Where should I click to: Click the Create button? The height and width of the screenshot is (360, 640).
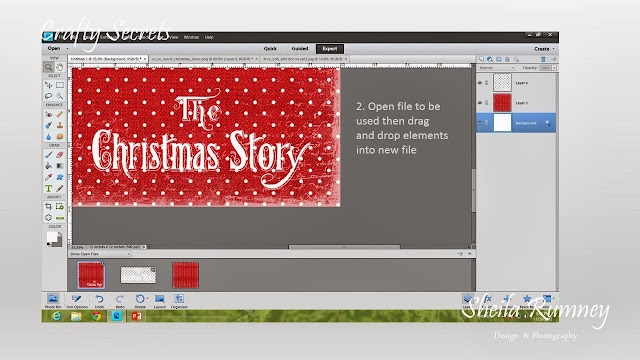542,49
